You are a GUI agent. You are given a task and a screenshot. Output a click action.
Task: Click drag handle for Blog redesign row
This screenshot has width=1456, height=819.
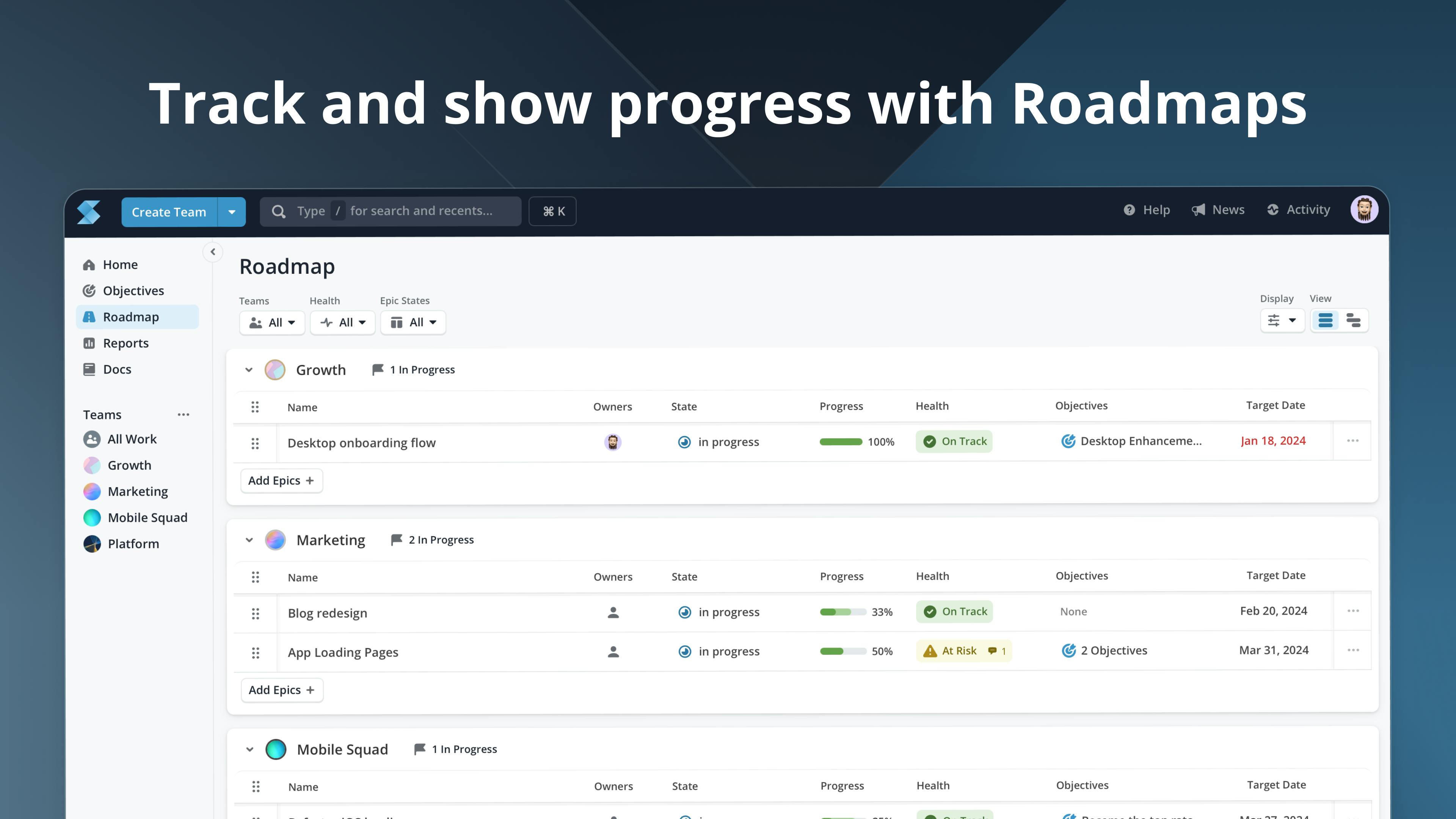tap(256, 613)
